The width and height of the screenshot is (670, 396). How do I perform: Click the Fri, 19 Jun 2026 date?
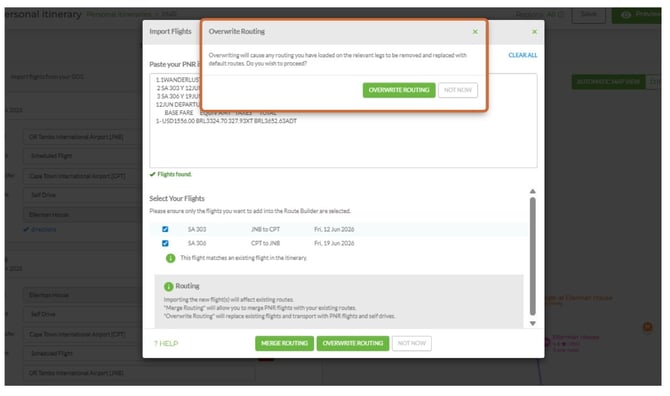pos(334,243)
